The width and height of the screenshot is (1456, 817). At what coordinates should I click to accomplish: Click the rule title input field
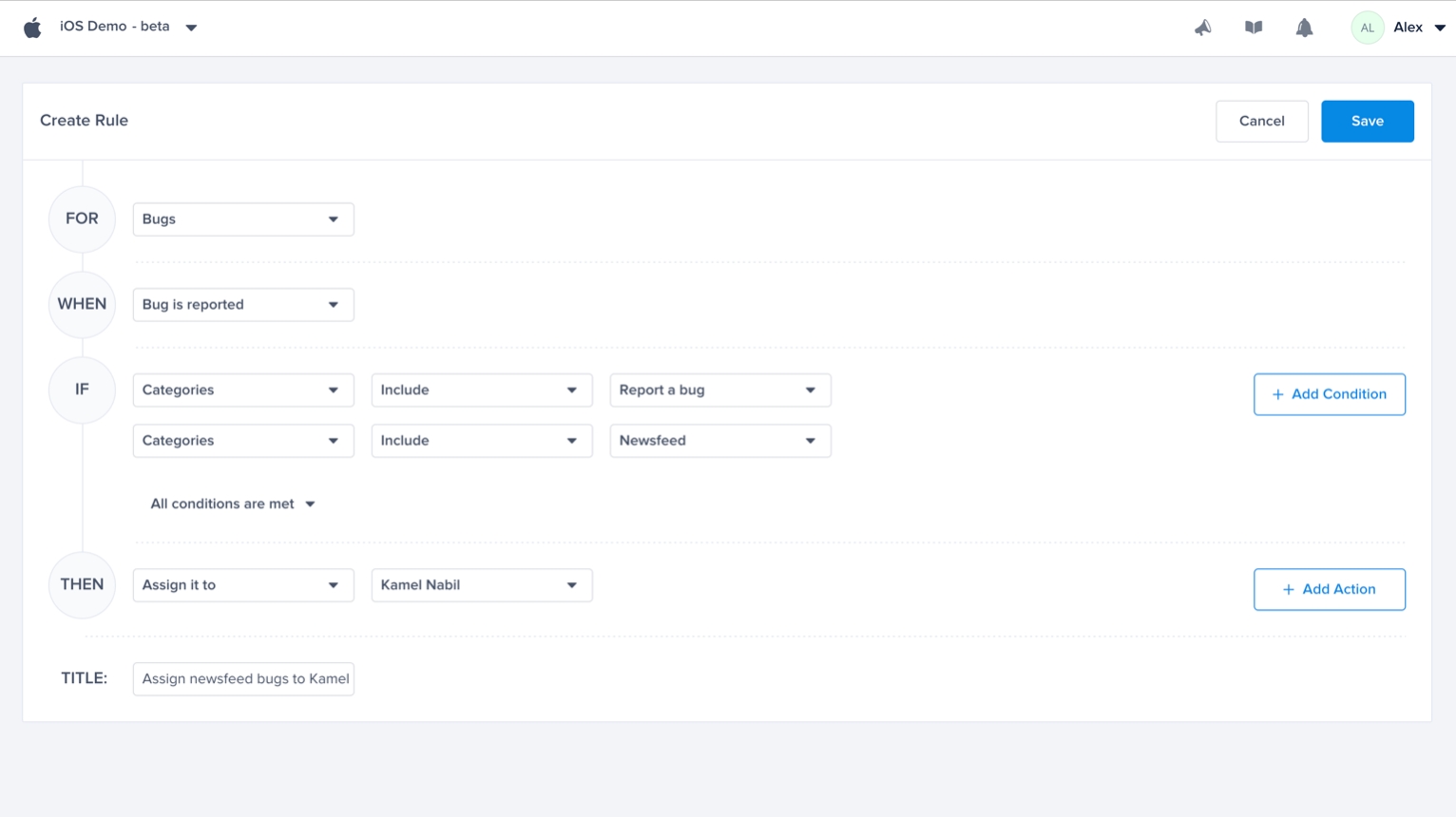[x=243, y=678]
